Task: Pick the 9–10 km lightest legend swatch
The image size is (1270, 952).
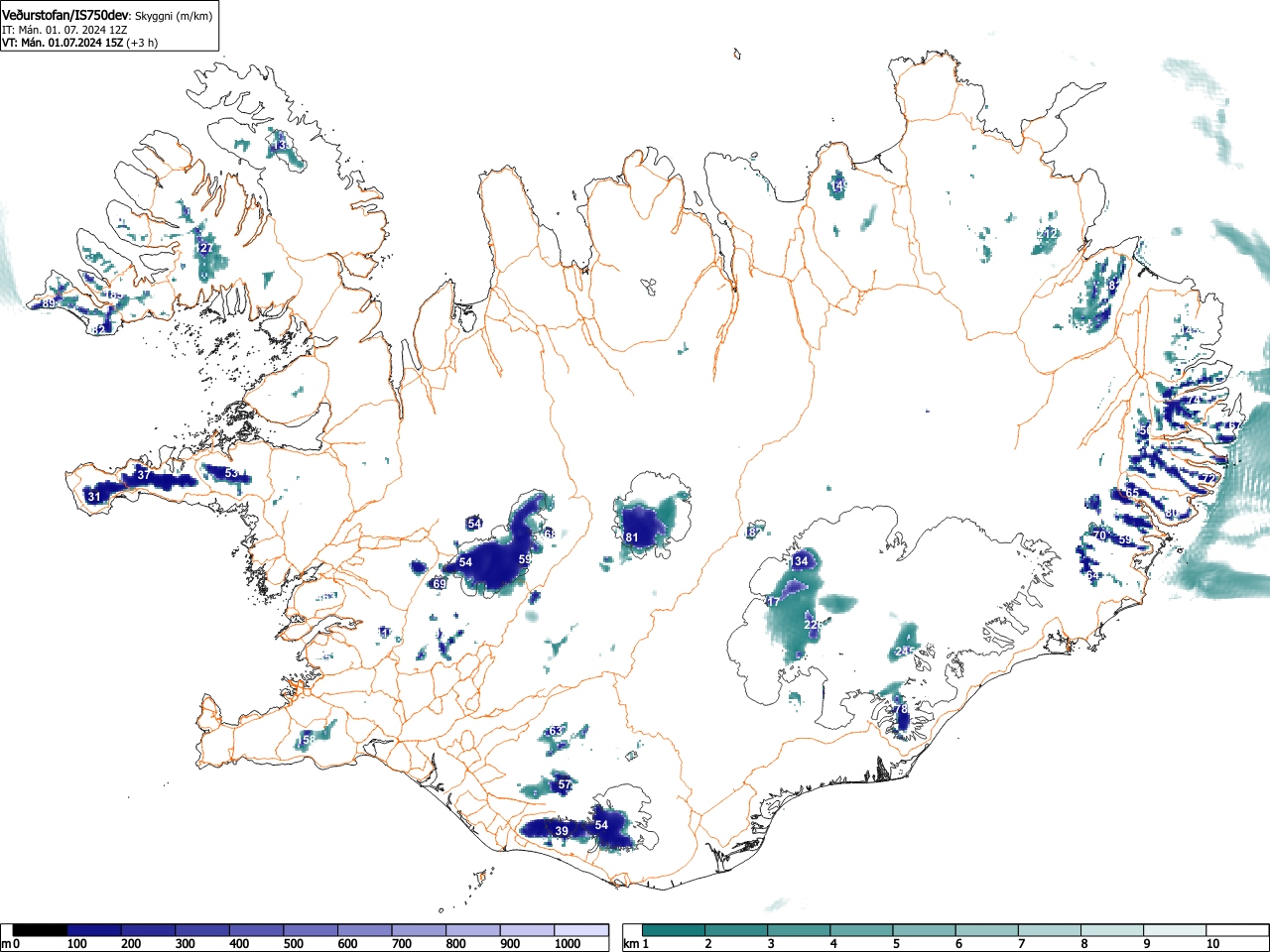Action: 1175,930
